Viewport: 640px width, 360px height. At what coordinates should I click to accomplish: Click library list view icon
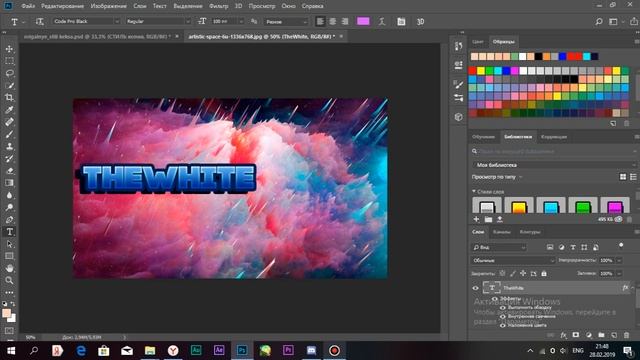[633, 177]
